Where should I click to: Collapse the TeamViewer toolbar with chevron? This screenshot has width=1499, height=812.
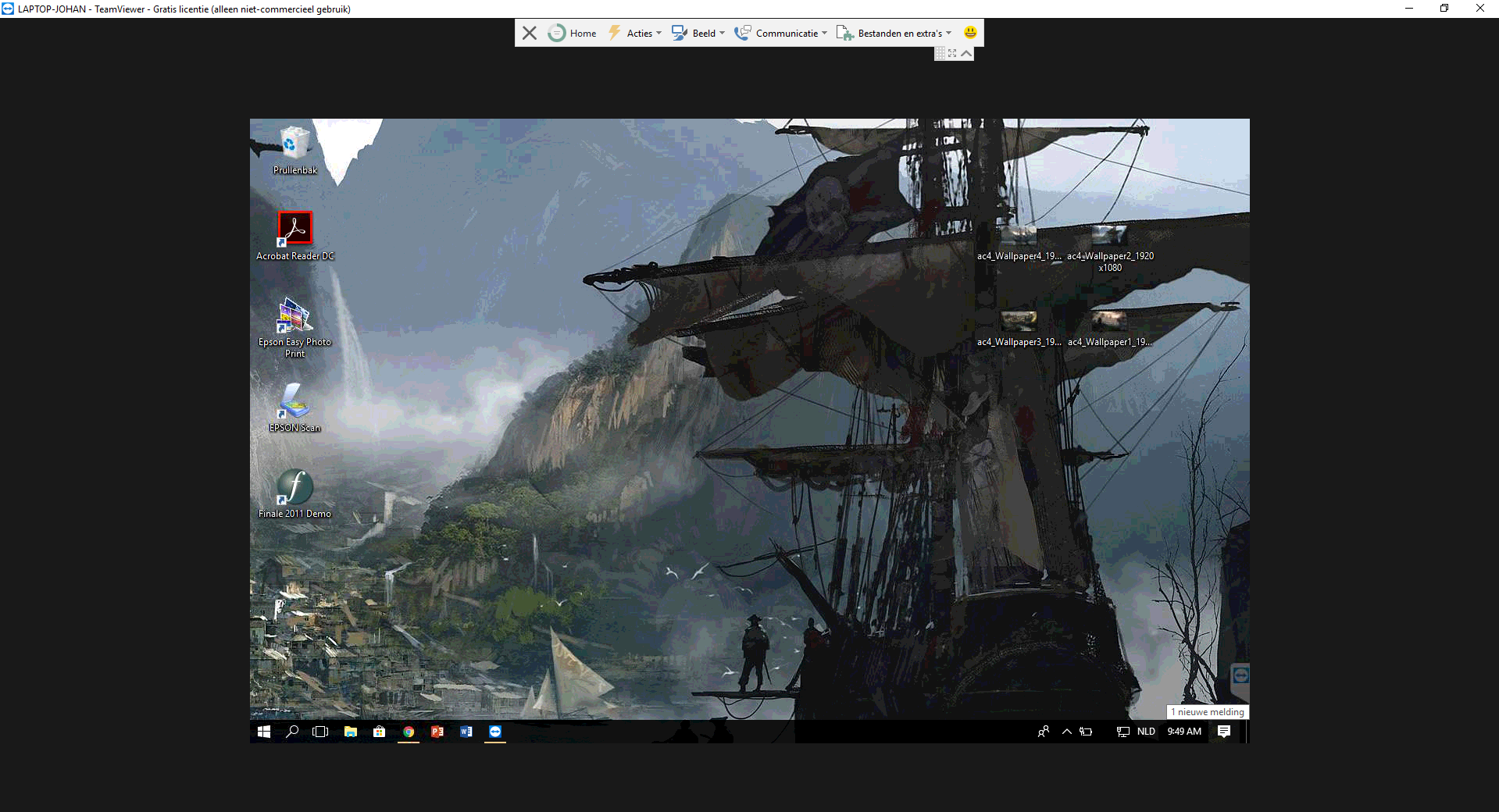966,53
